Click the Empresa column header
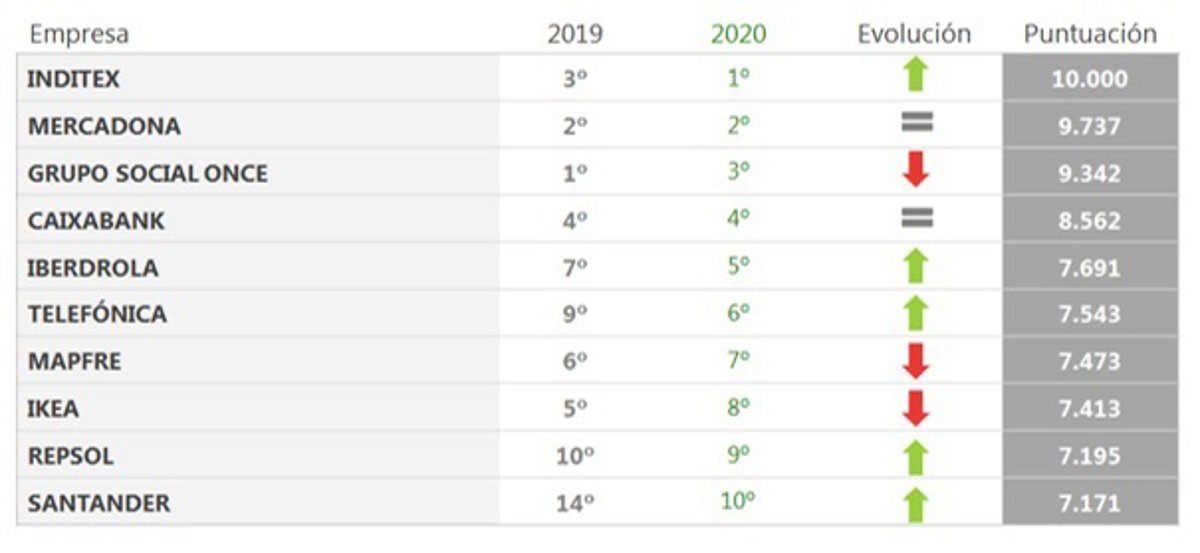Screen dimensions: 1200x553 click(79, 34)
